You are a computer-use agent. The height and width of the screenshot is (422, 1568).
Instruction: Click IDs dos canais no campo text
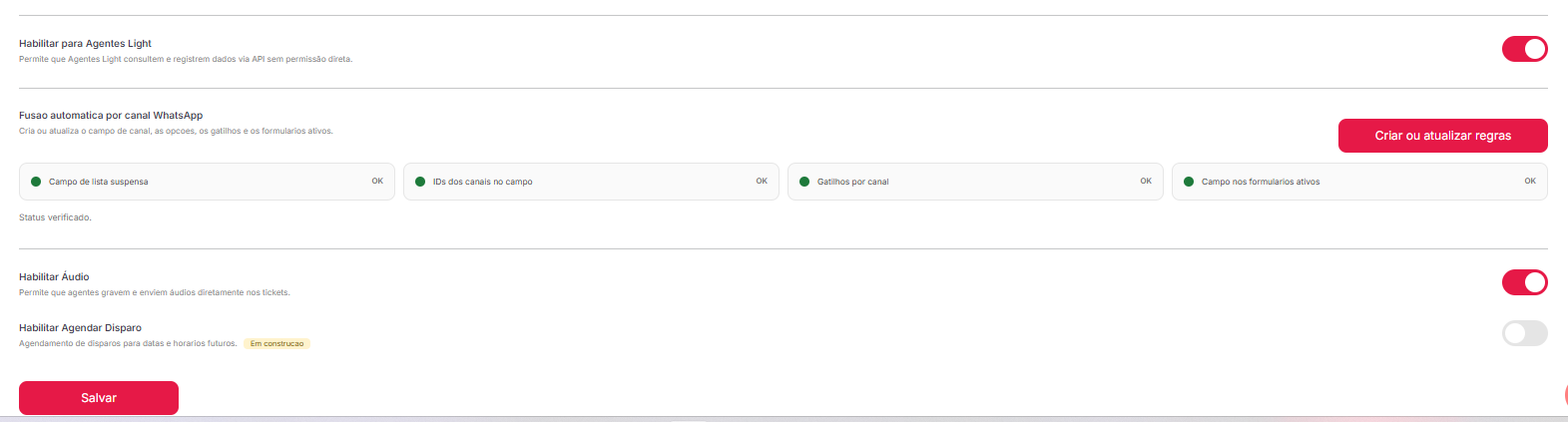click(x=482, y=182)
